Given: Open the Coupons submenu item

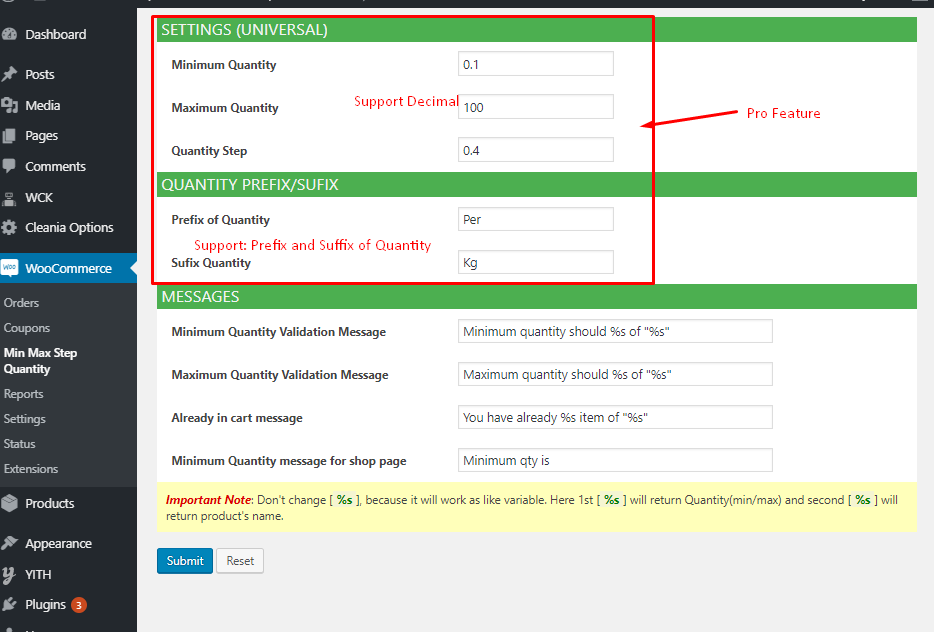Looking at the screenshot, I should [26, 328].
